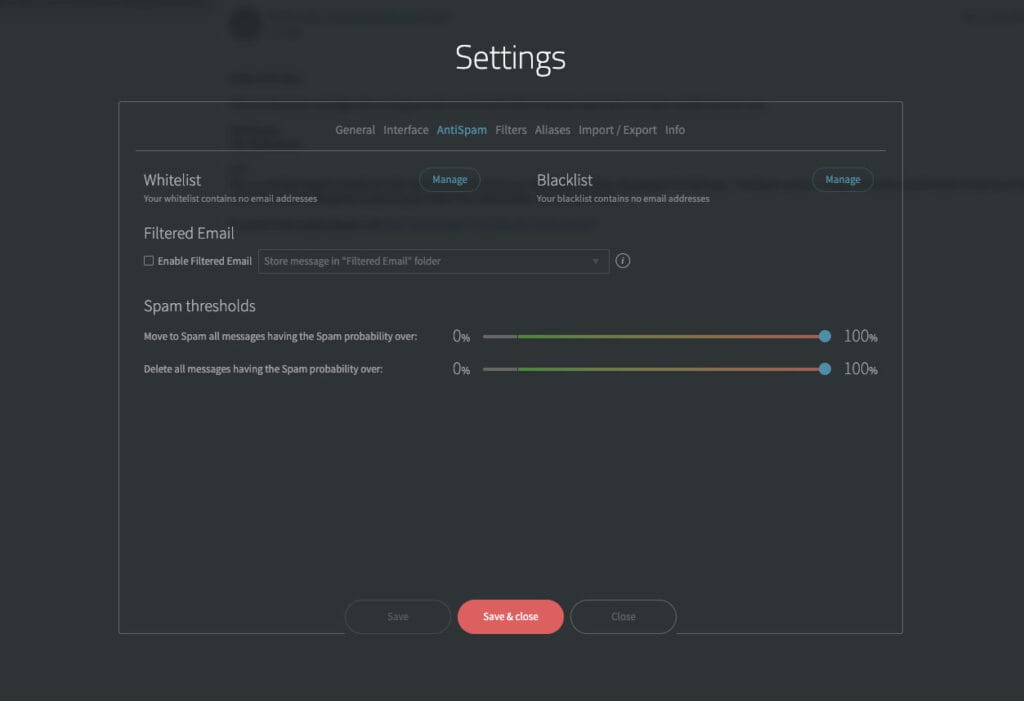
Task: Close the settings dialog without saving
Action: (623, 617)
